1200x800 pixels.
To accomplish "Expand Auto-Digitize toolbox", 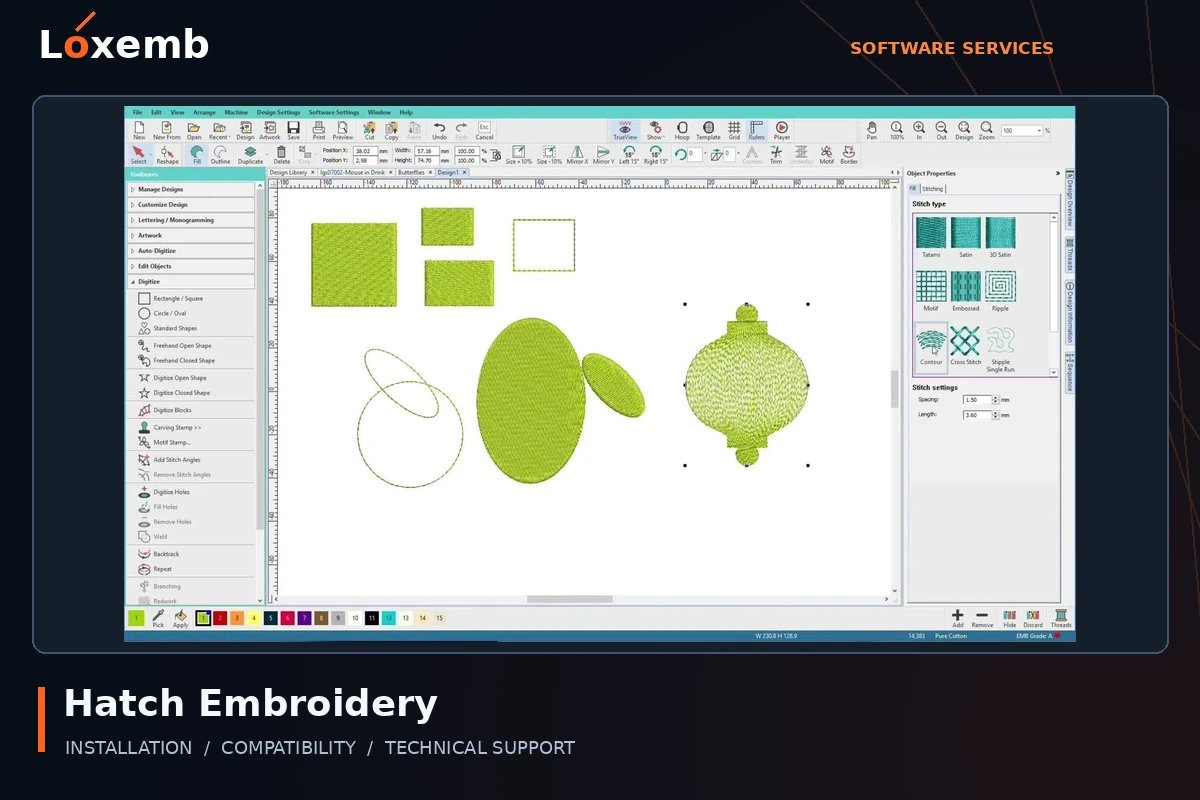I will pyautogui.click(x=190, y=251).
